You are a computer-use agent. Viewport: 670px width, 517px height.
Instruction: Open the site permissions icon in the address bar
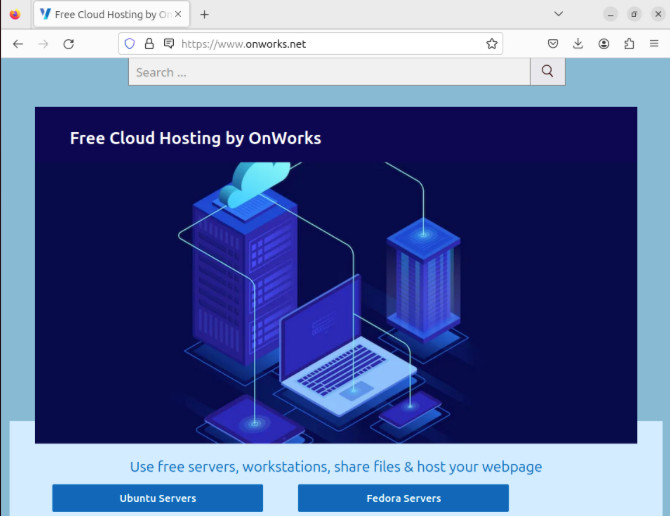[x=169, y=44]
